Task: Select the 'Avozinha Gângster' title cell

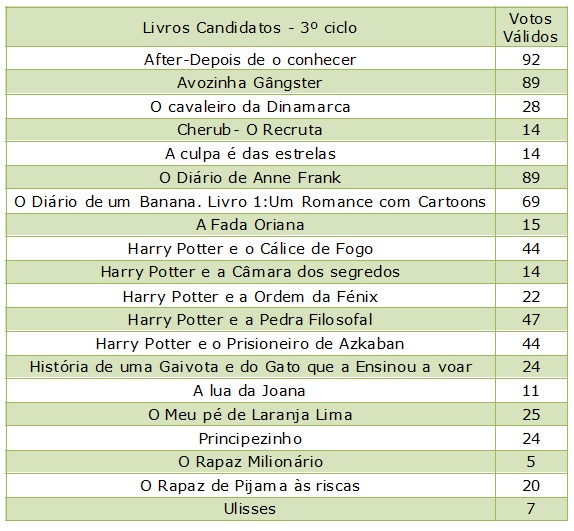Action: point(250,82)
